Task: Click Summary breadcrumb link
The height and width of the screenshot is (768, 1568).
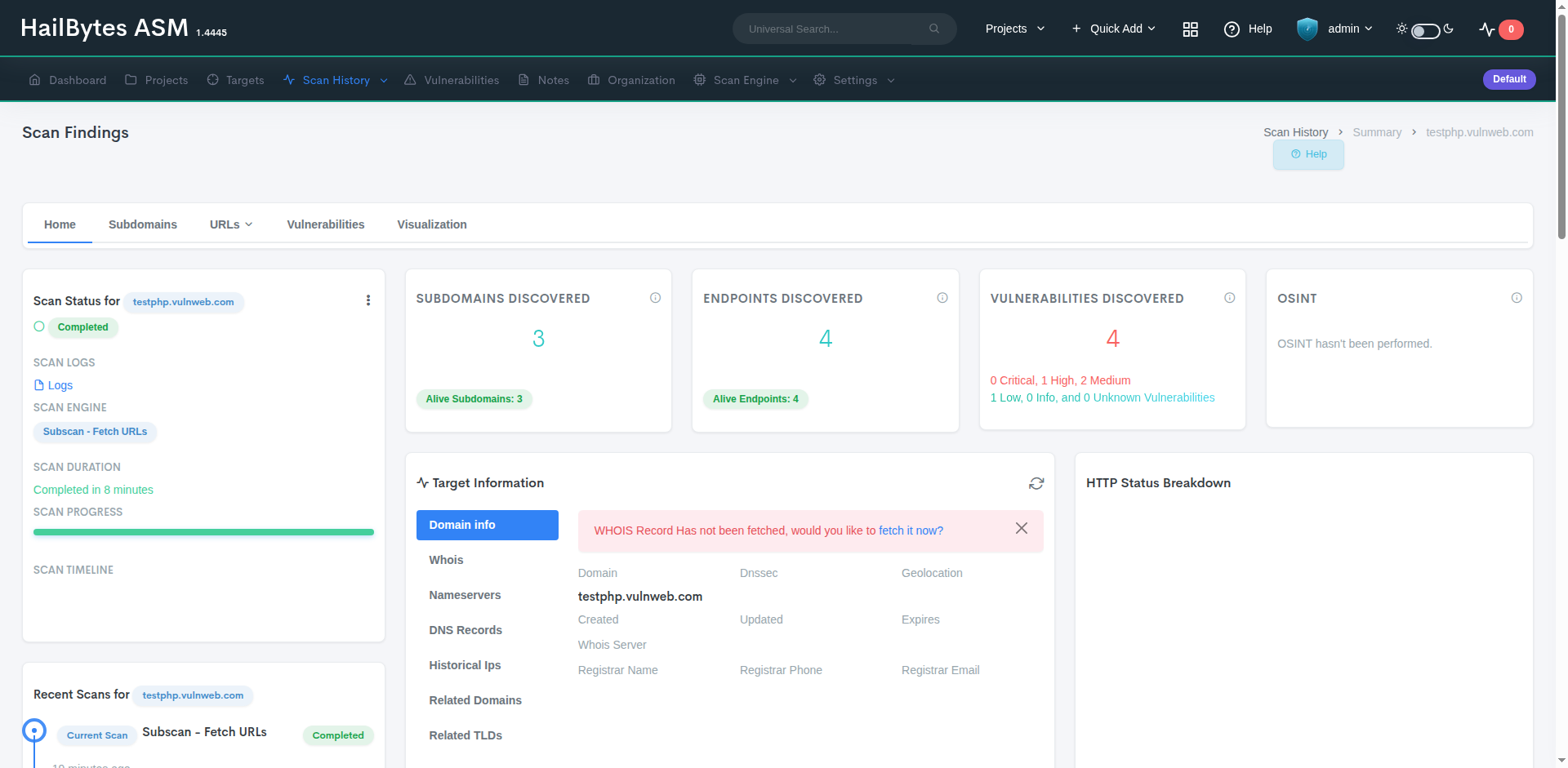Action: [1377, 132]
